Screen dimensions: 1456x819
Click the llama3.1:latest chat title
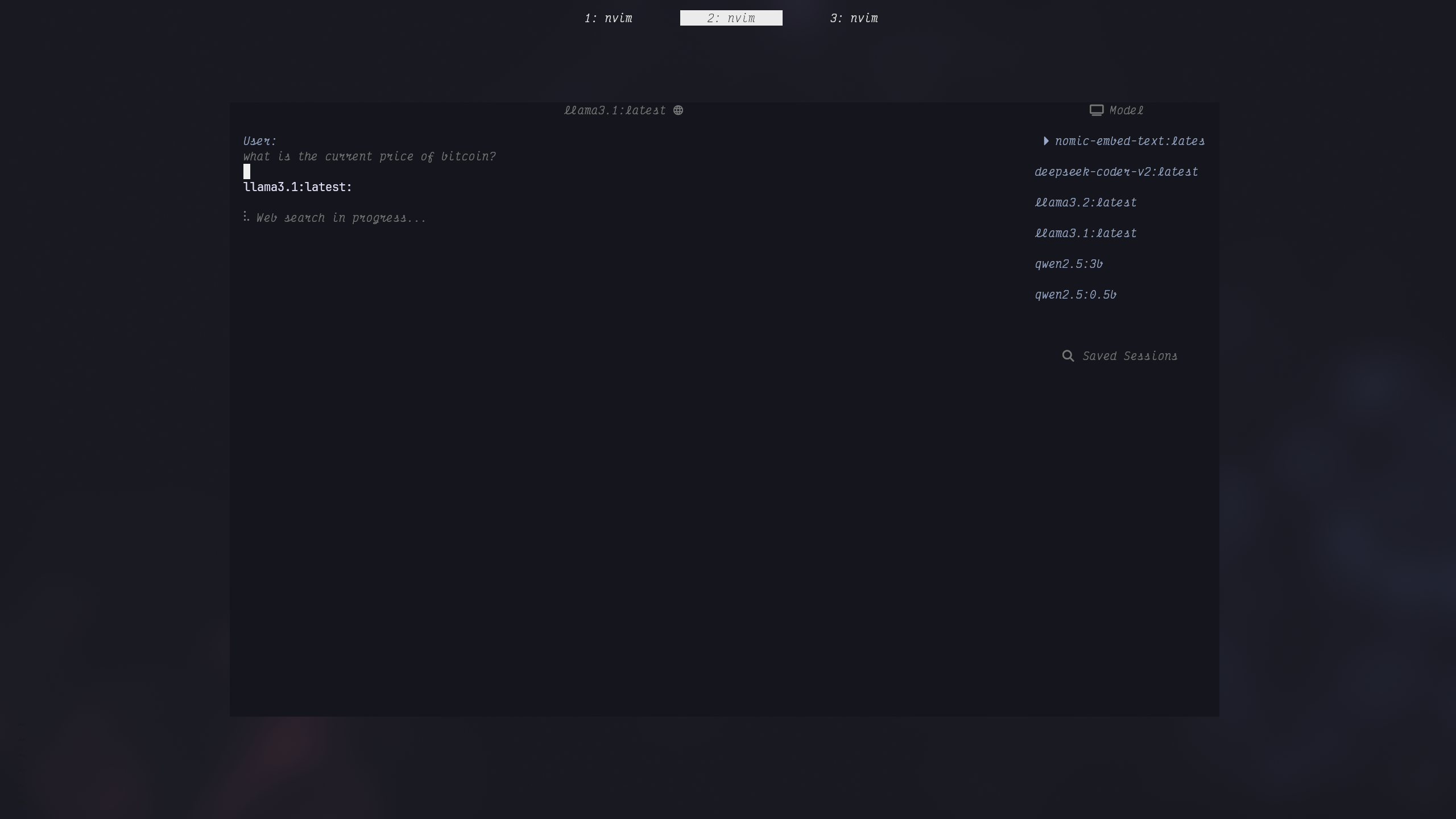coord(614,110)
